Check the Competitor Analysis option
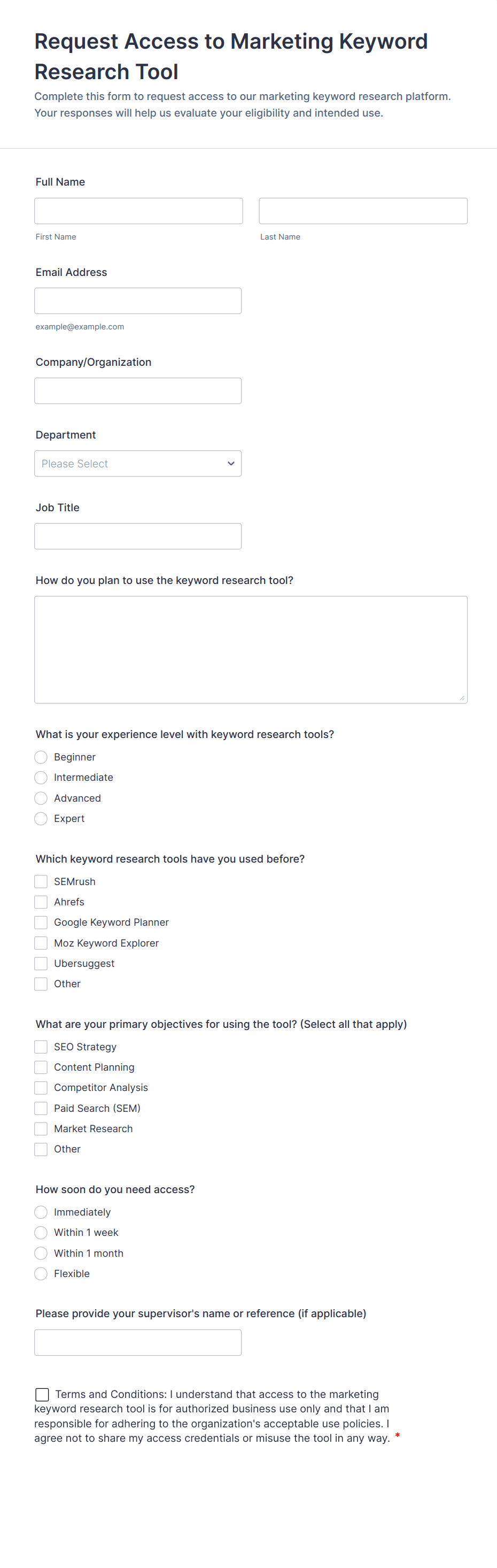Viewport: 497px width, 1568px height. click(41, 1087)
